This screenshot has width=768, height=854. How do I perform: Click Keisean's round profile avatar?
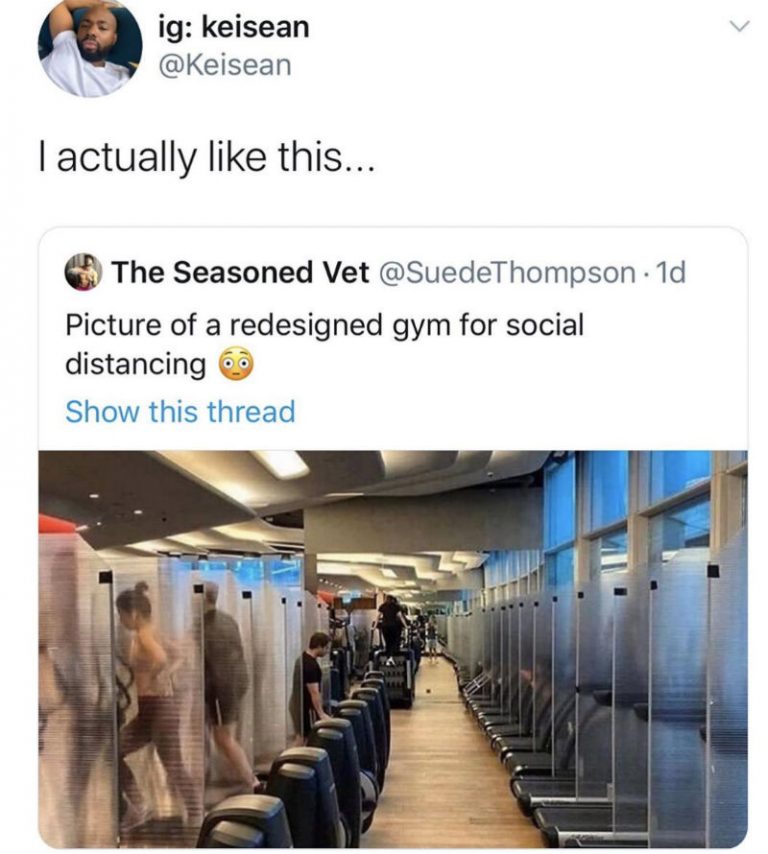coord(89,47)
